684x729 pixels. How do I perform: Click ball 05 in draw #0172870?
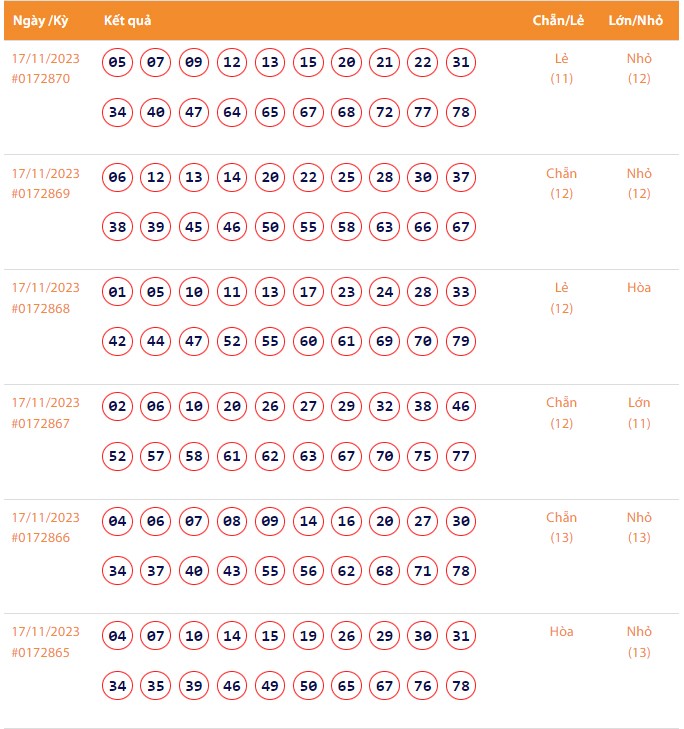coord(118,63)
